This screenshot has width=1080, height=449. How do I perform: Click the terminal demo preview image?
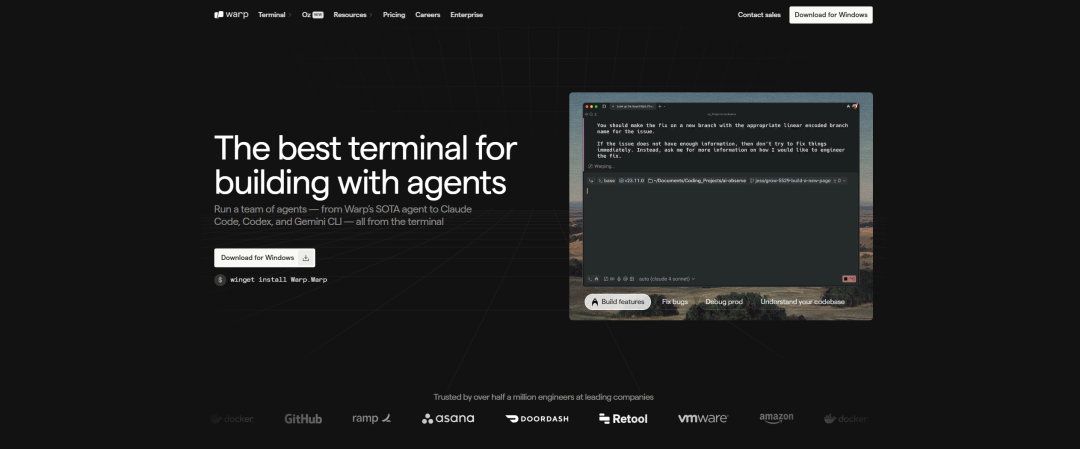coord(720,206)
